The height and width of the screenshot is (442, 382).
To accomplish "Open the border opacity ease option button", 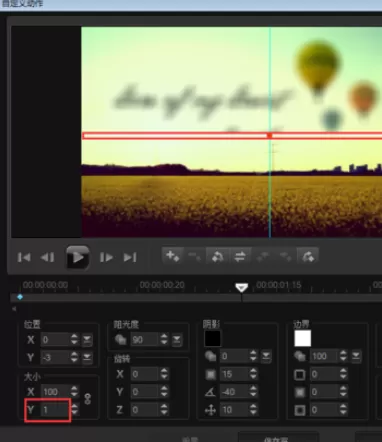I will click(x=356, y=356).
